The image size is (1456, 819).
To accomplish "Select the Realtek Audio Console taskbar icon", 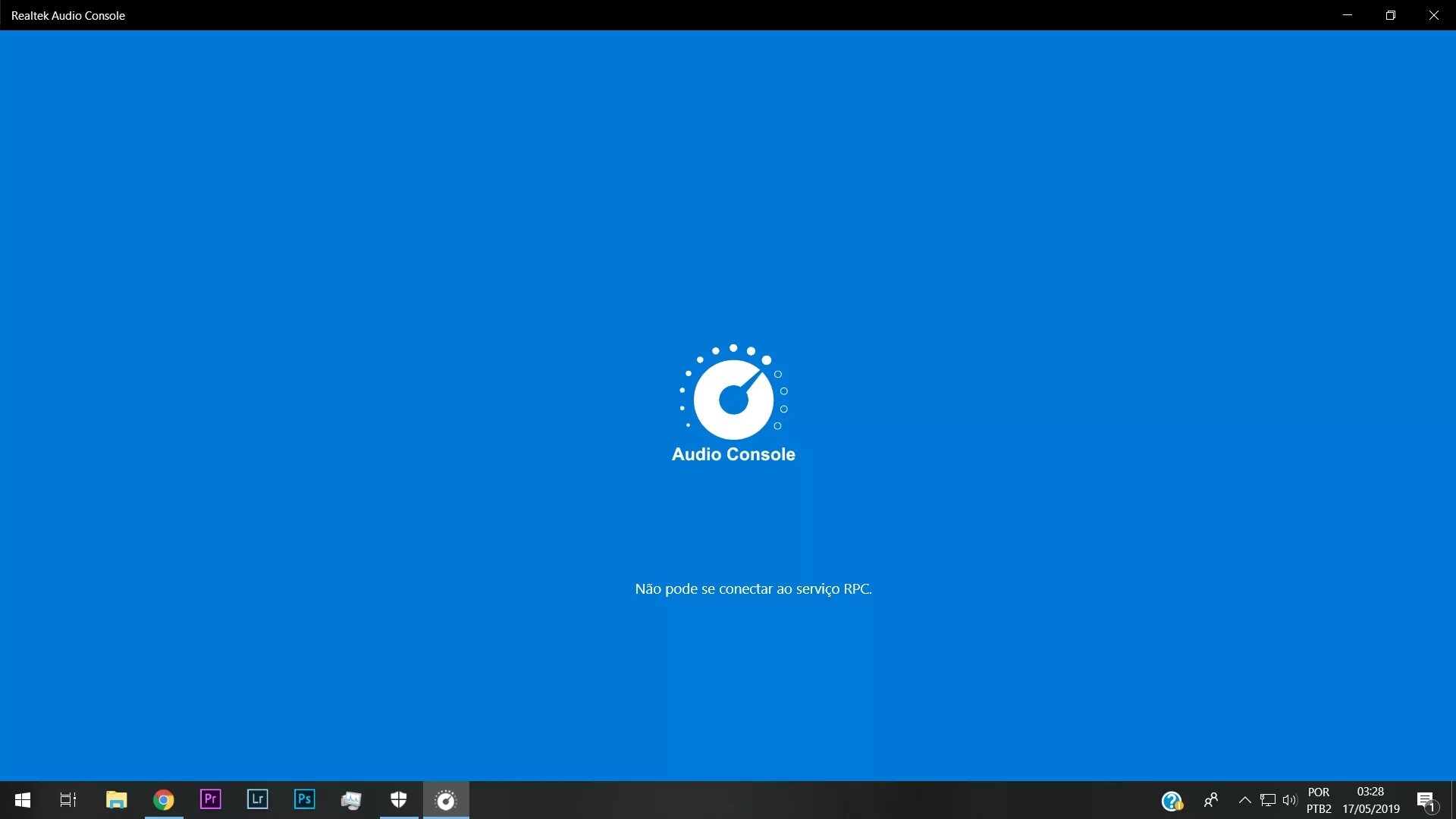I will pyautogui.click(x=446, y=800).
